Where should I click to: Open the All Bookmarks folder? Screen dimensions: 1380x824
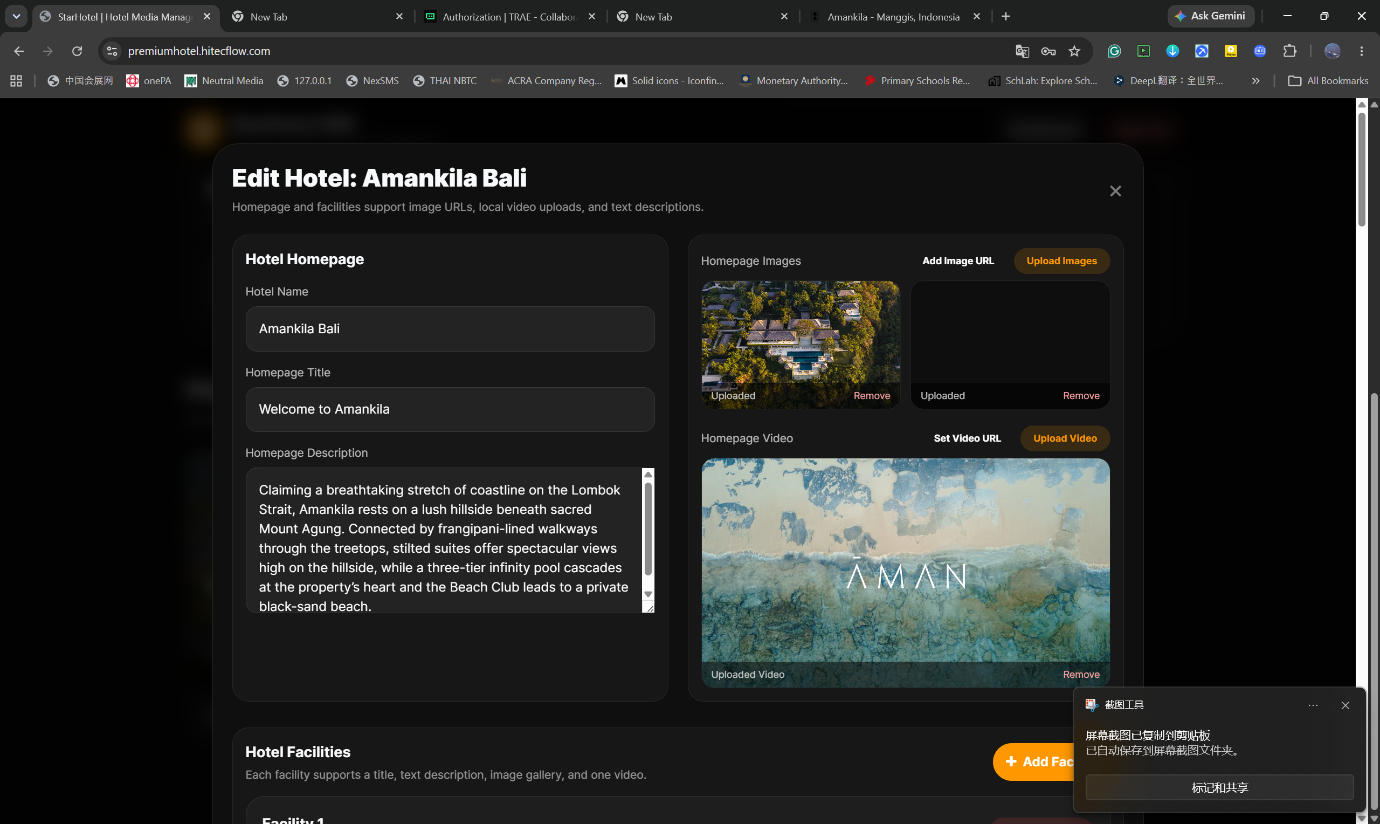pos(1328,81)
